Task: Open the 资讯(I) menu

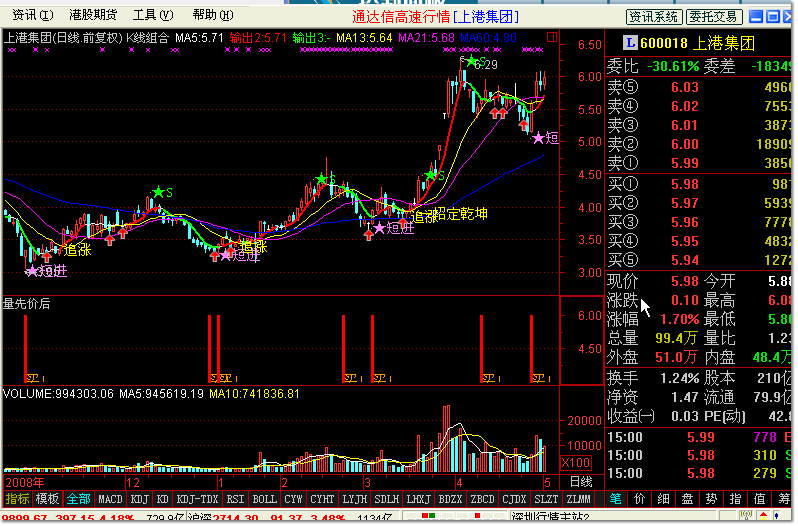Action: click(x=33, y=15)
